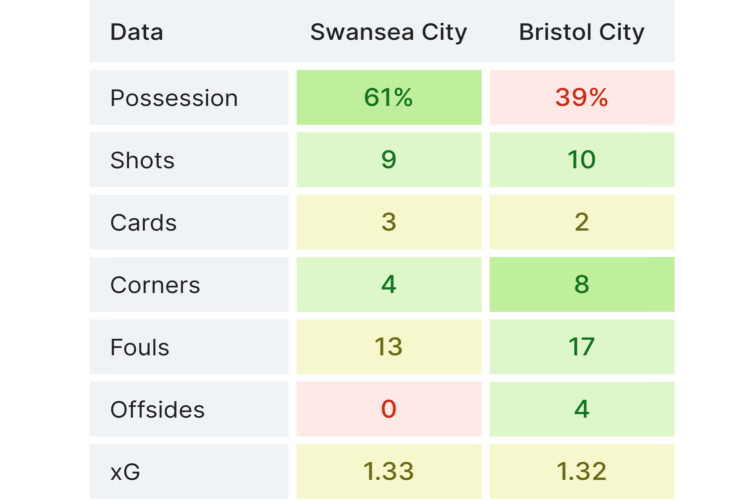The height and width of the screenshot is (500, 750).
Task: Click Bristol City's shots value 10
Action: coord(581,160)
